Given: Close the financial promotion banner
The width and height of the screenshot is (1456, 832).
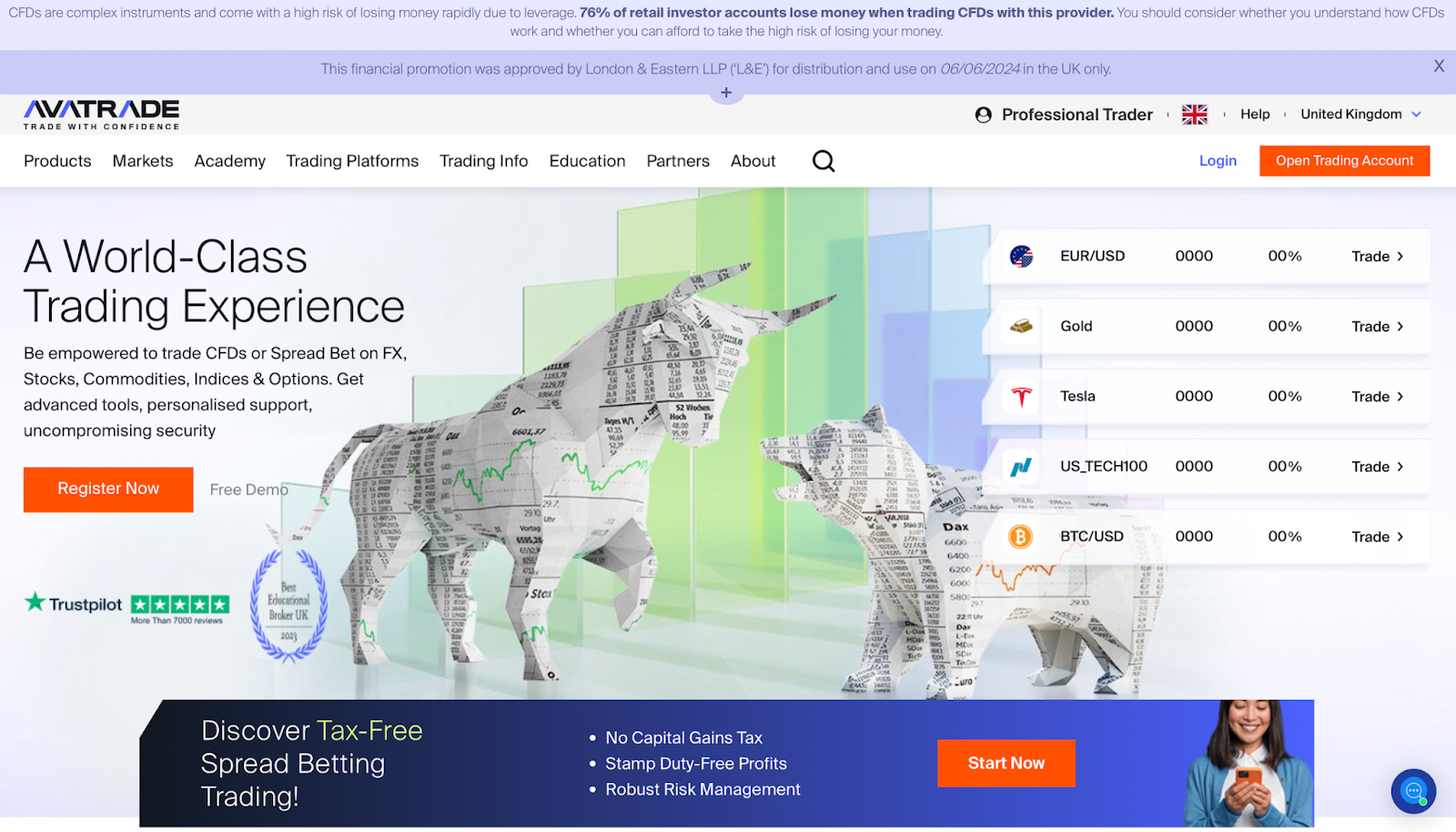Looking at the screenshot, I should [1439, 66].
